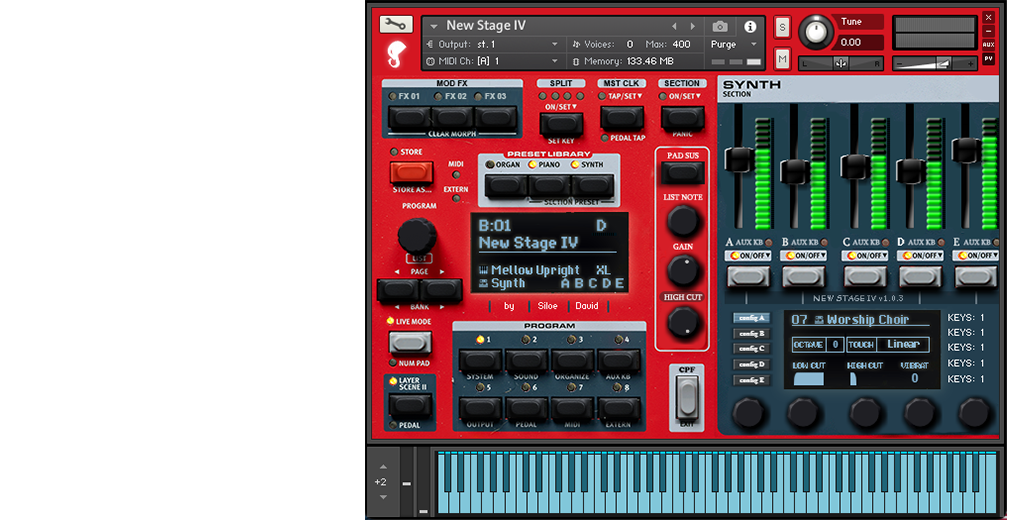Select the config B tab
The image size is (1012, 520).
tap(750, 333)
